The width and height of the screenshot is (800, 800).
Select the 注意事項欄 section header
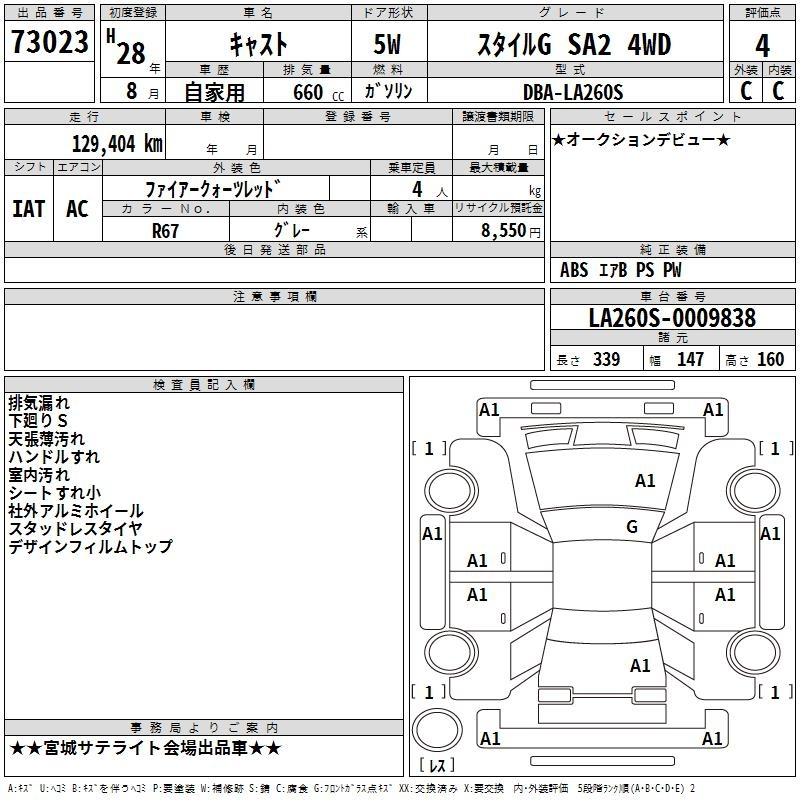pos(275,296)
